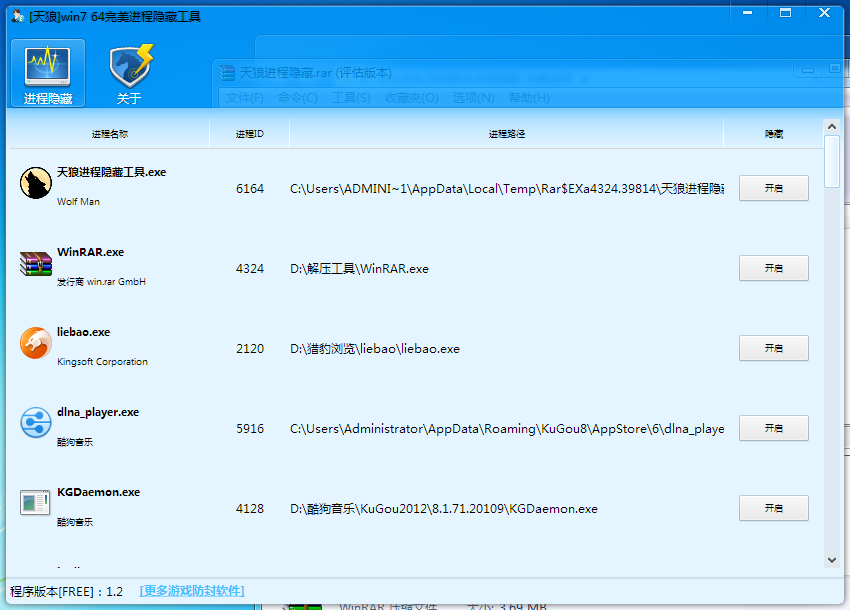Click the dlna_player.exe blue icon
Screen dimensions: 850x610
tap(36, 422)
